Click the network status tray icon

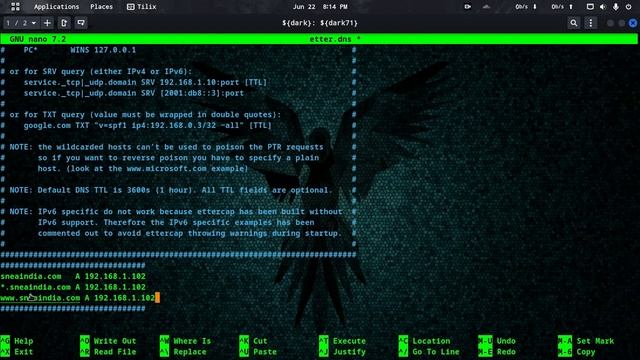486,7
